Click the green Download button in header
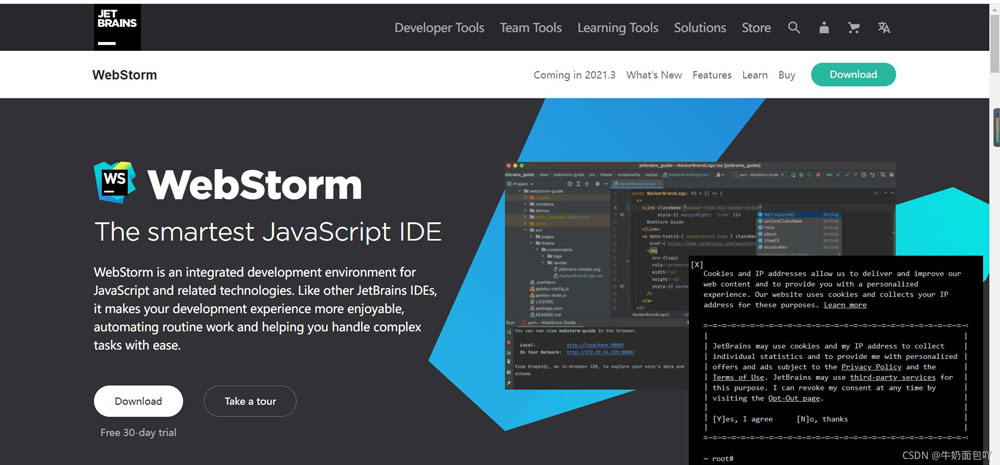Screen dimensions: 1000x465 (853, 75)
